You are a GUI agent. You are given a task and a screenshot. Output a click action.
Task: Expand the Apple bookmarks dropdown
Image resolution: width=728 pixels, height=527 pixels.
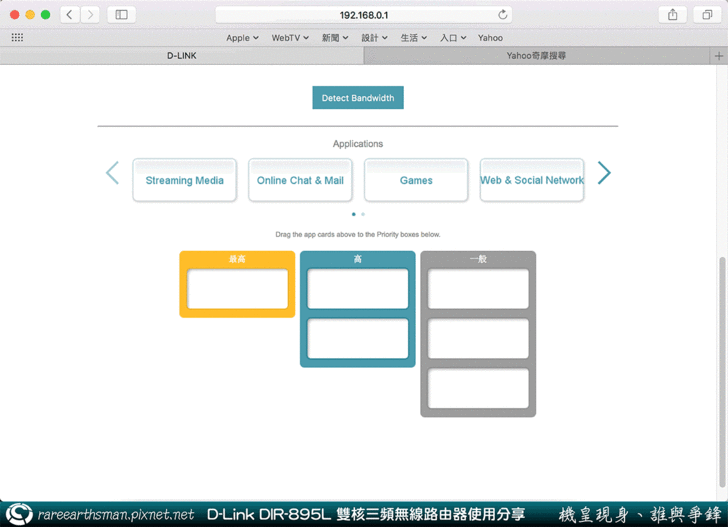[242, 38]
